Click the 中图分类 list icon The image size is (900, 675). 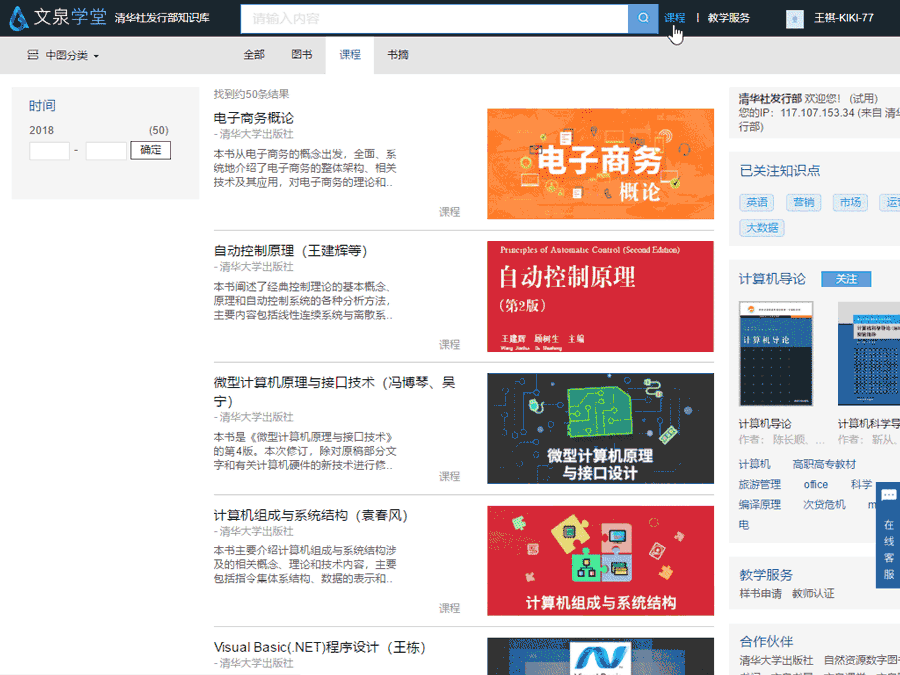pyautogui.click(x=33, y=55)
